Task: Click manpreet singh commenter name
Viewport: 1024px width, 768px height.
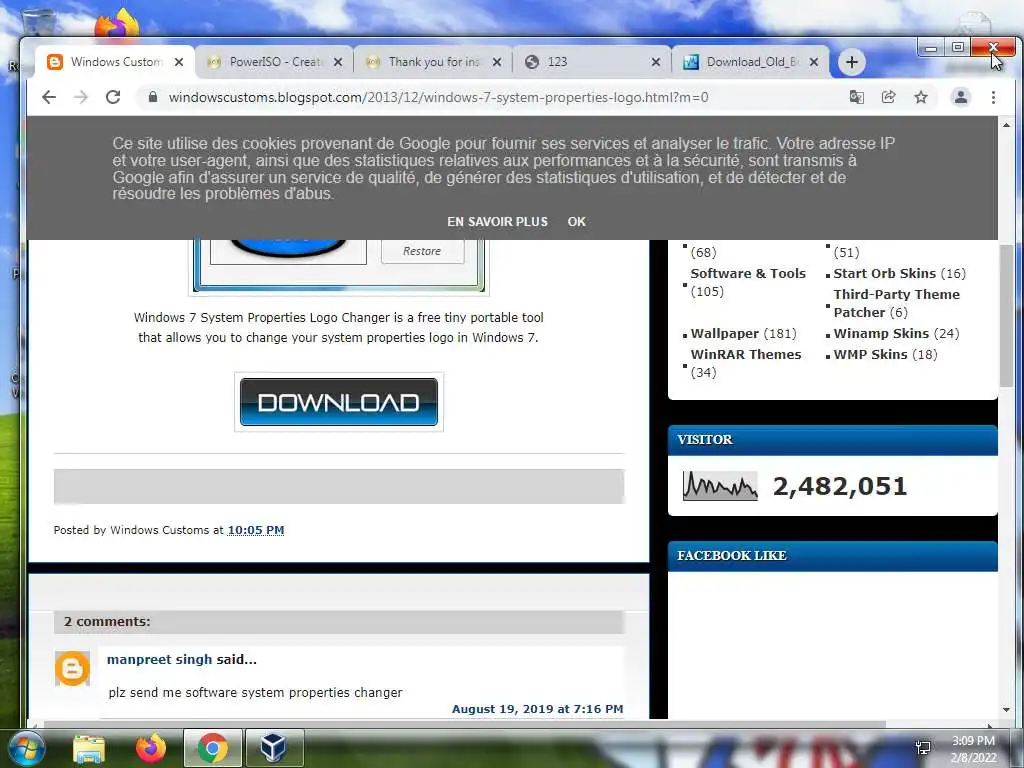Action: click(159, 660)
